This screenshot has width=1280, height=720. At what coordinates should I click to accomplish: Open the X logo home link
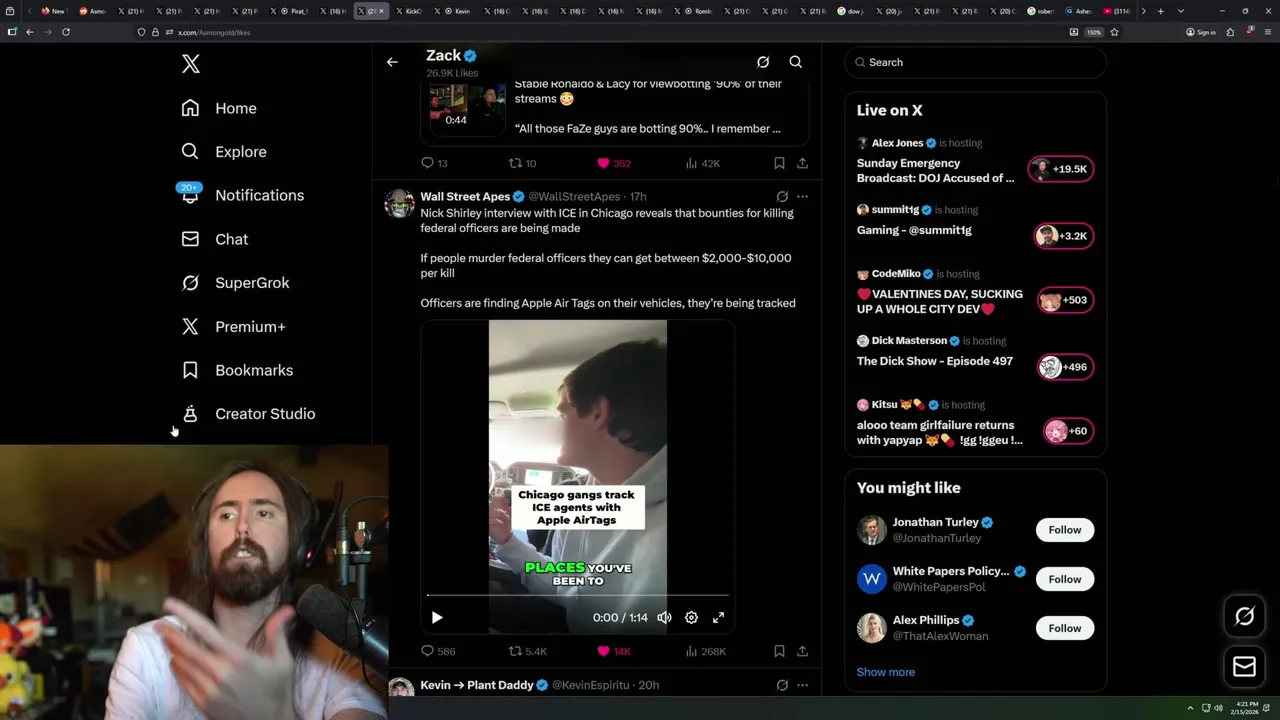191,64
